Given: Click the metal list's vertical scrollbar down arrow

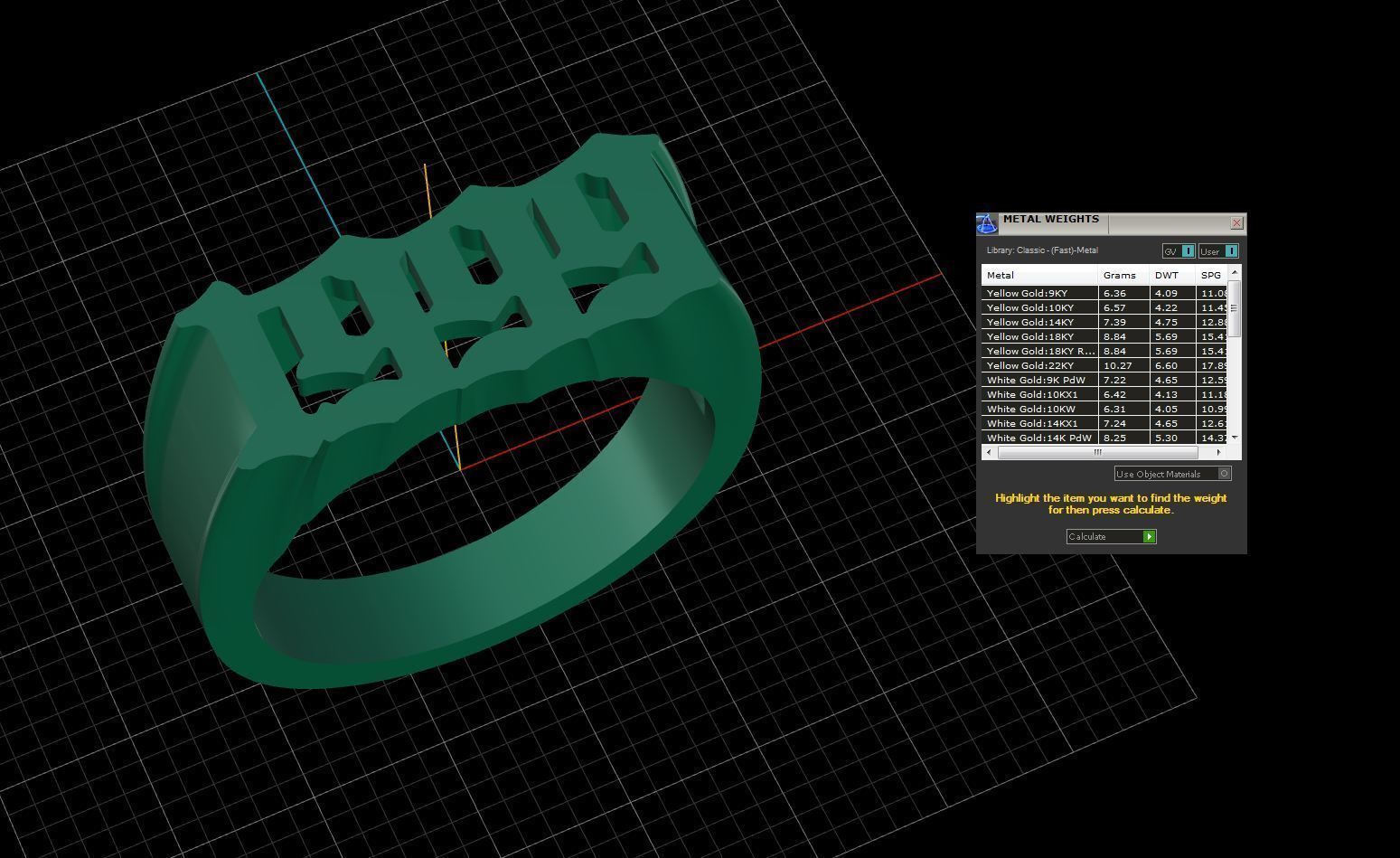Looking at the screenshot, I should click(1235, 438).
